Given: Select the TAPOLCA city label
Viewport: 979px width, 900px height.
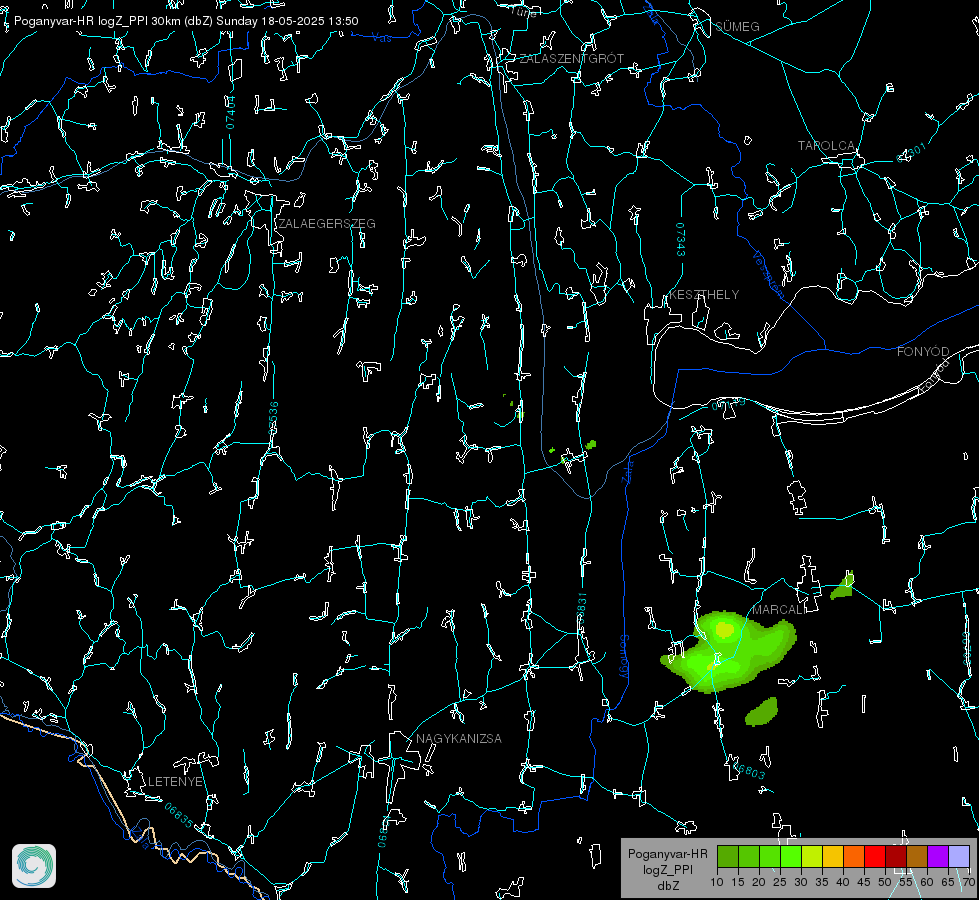Looking at the screenshot, I should pos(826,146).
